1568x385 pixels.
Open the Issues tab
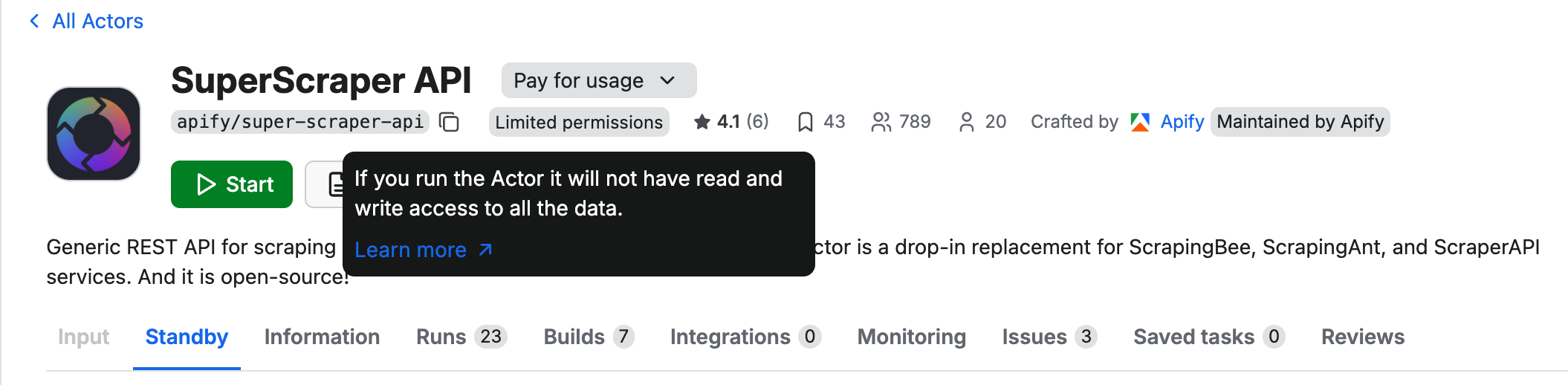1049,337
